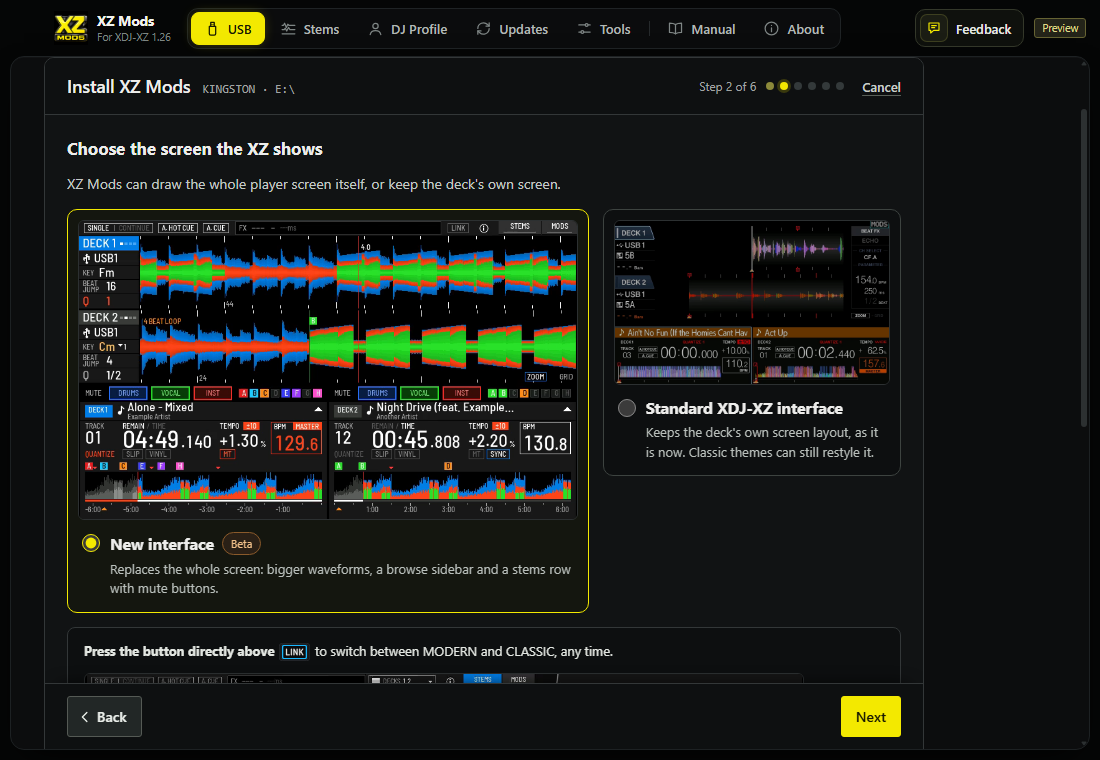1100x760 pixels.
Task: Open the USB tab
Action: coord(228,29)
